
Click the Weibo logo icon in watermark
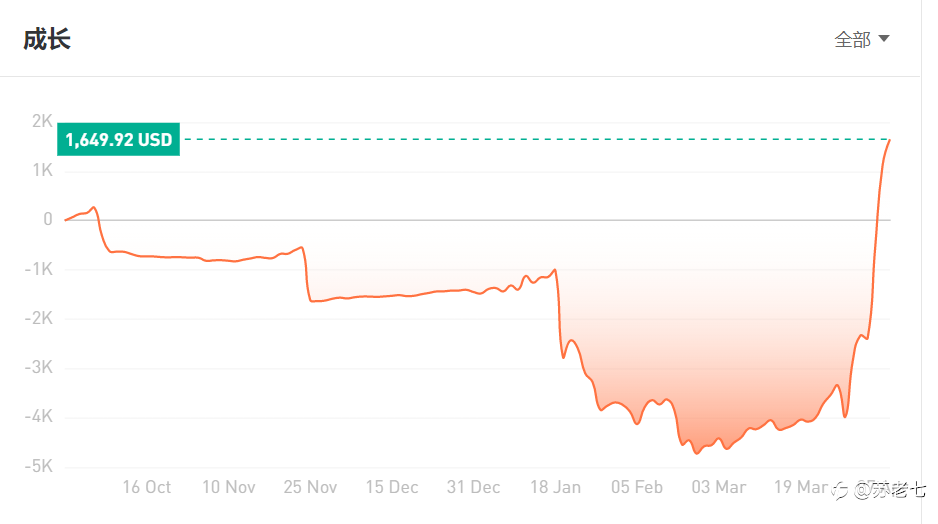pos(840,491)
